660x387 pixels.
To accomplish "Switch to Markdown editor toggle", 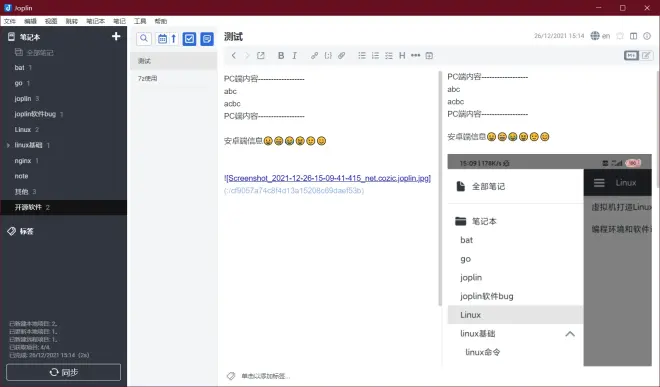I will 631,56.
